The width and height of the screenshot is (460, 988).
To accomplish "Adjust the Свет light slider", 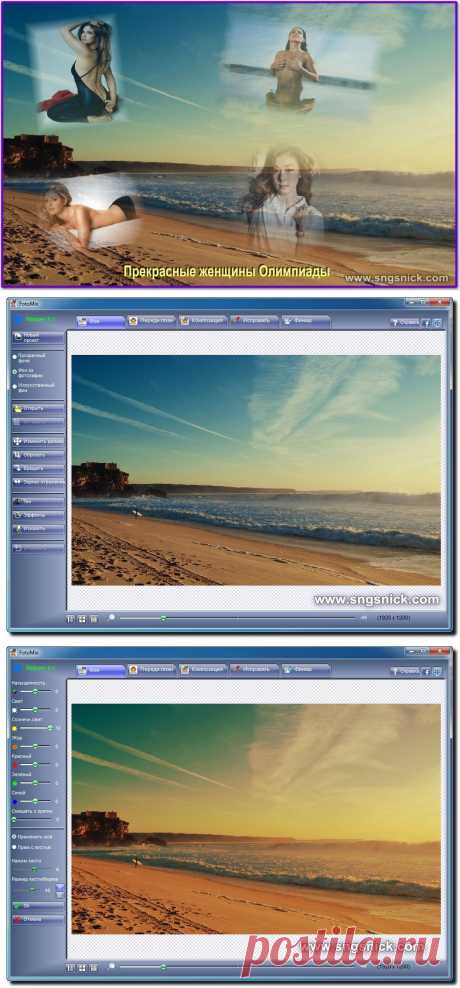I will [x=35, y=709].
